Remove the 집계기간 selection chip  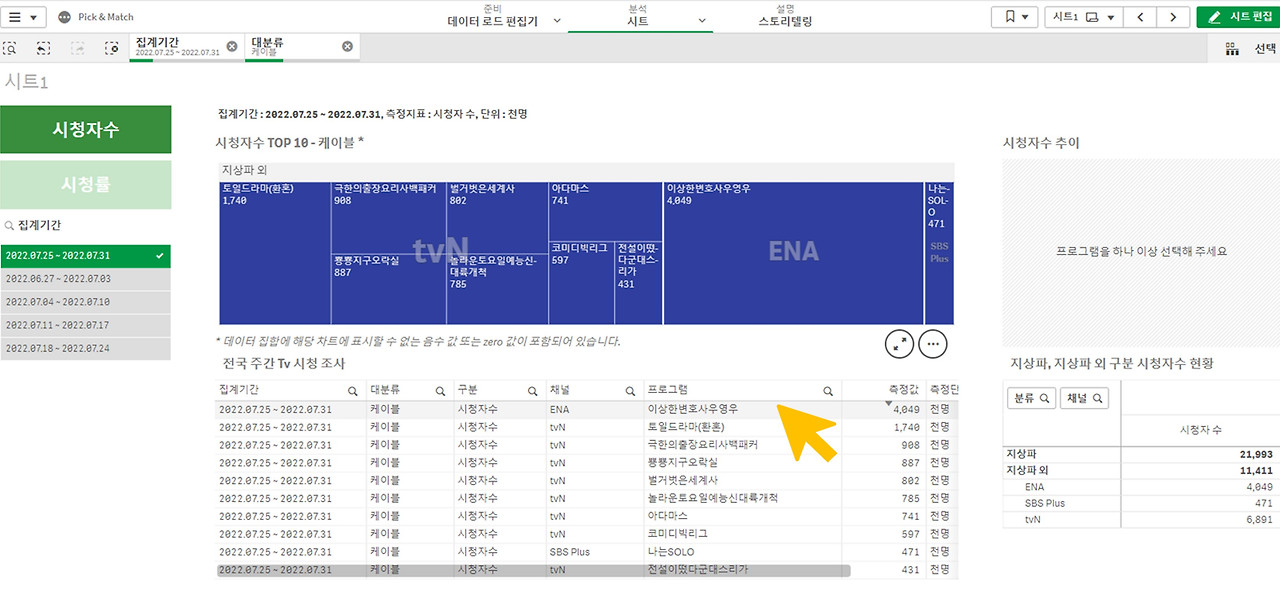coord(232,46)
